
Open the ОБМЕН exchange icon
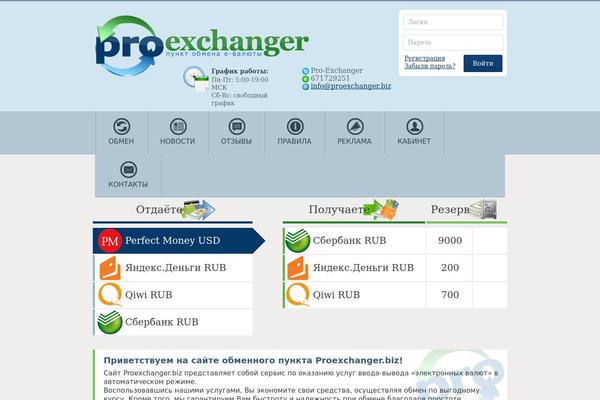click(x=121, y=126)
